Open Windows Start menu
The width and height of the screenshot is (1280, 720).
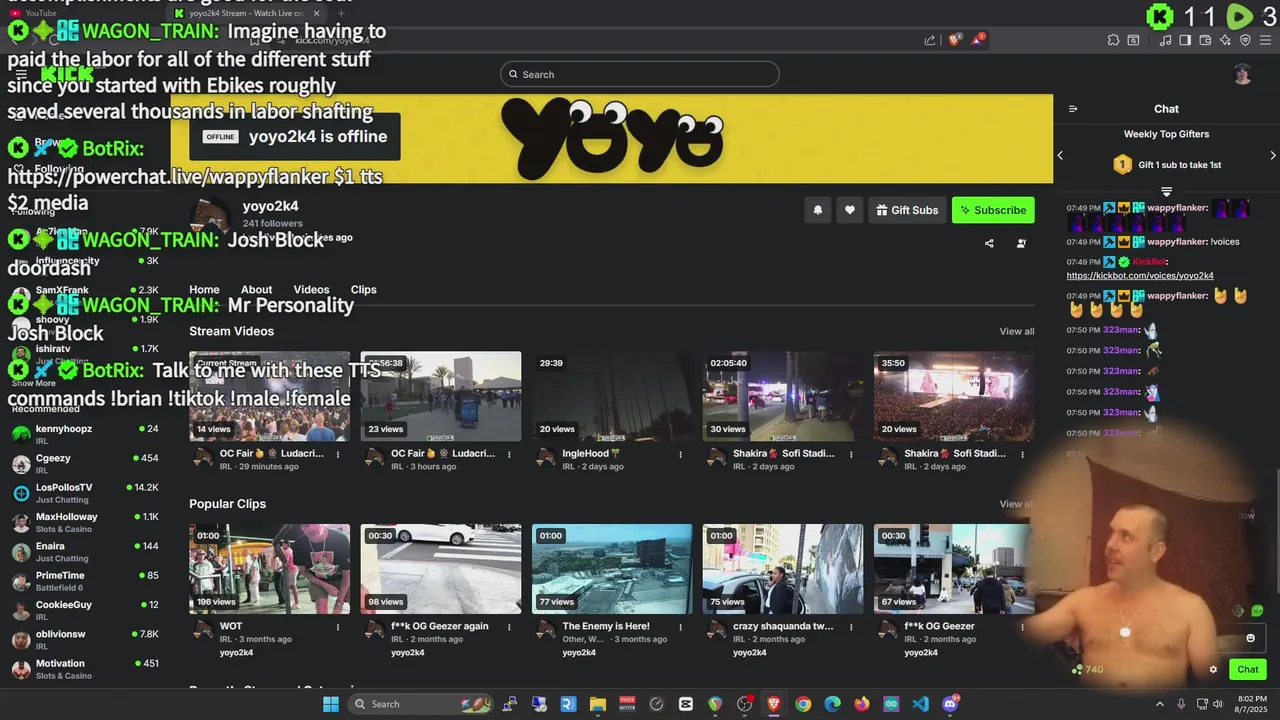pyautogui.click(x=331, y=704)
